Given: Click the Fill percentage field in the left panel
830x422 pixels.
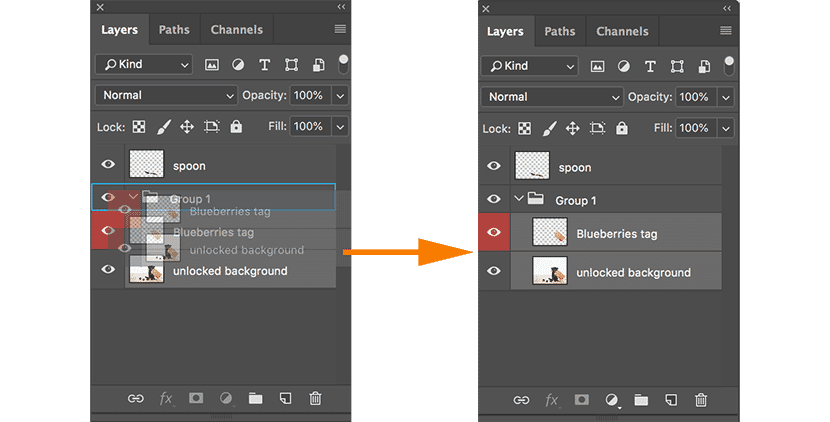Looking at the screenshot, I should pyautogui.click(x=308, y=127).
